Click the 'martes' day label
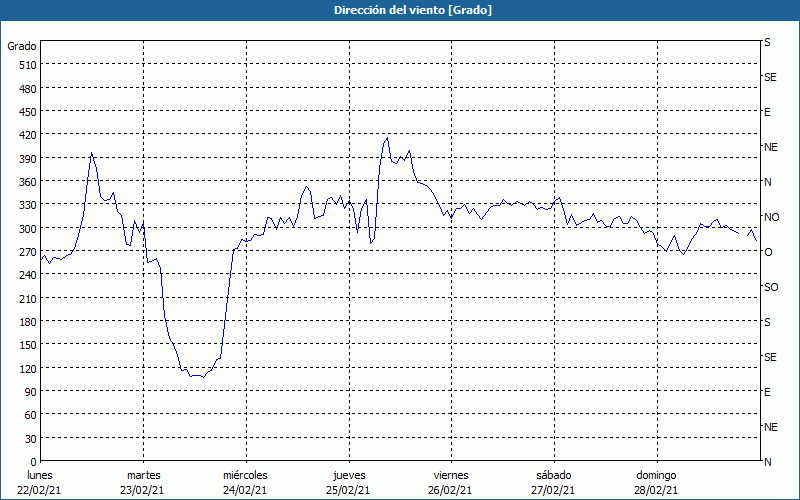Image resolution: width=800 pixels, height=500 pixels. point(143,476)
